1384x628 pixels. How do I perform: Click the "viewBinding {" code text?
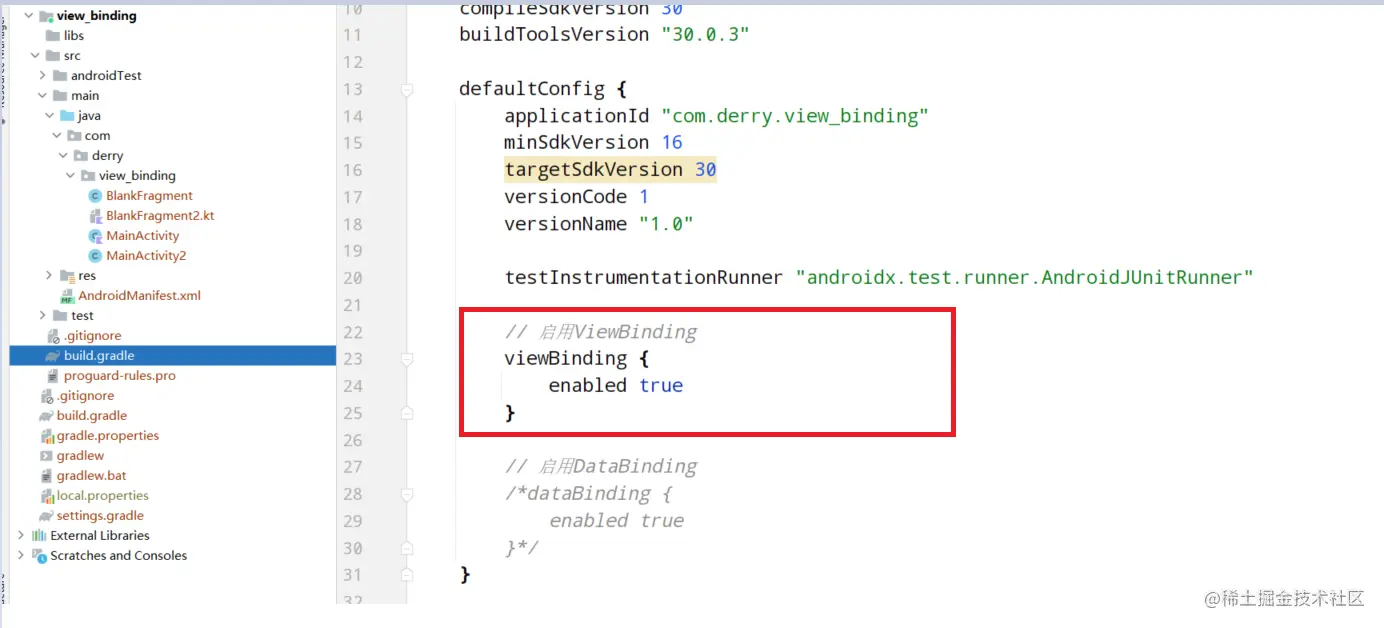[577, 358]
